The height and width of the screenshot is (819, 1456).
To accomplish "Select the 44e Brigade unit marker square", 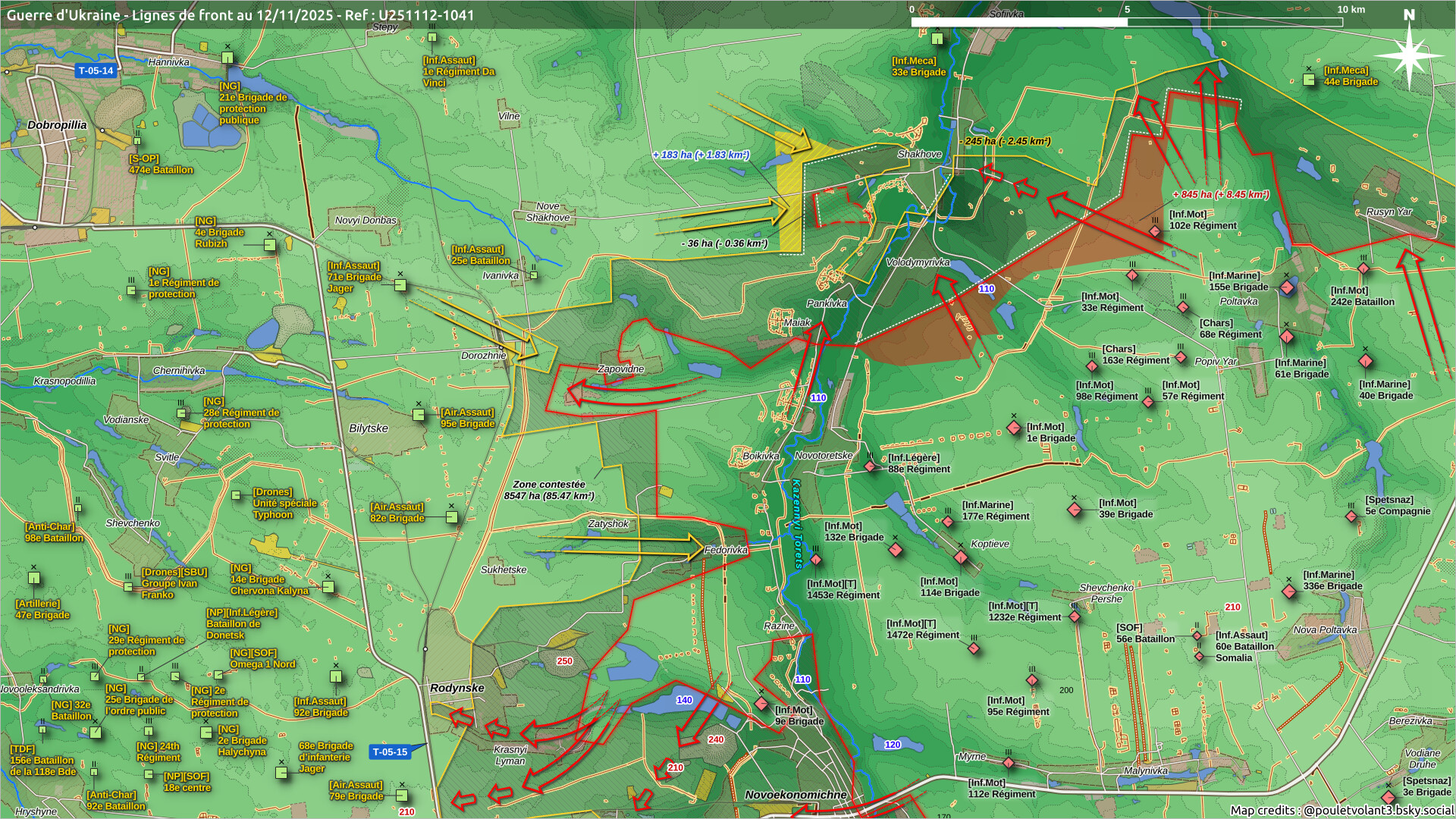I will point(1309,79).
